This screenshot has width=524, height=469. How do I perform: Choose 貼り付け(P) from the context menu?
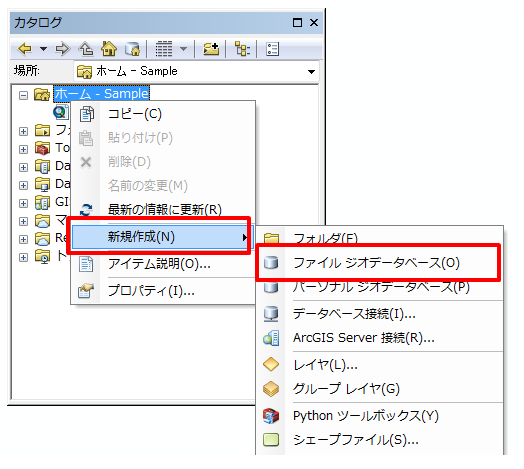coord(163,138)
